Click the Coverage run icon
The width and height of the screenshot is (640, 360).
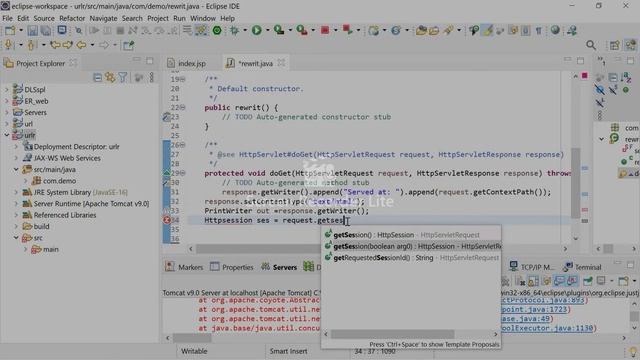click(279, 30)
